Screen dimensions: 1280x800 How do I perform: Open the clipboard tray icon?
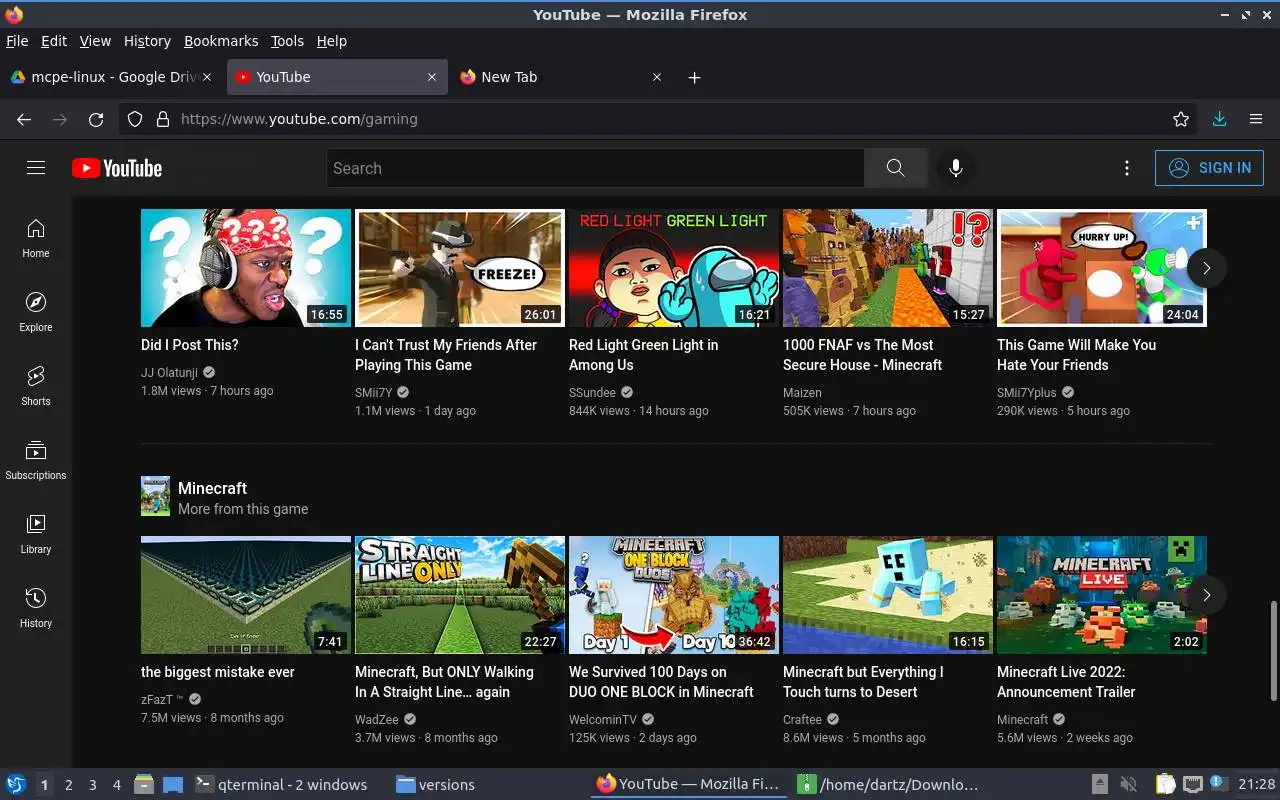point(1166,785)
